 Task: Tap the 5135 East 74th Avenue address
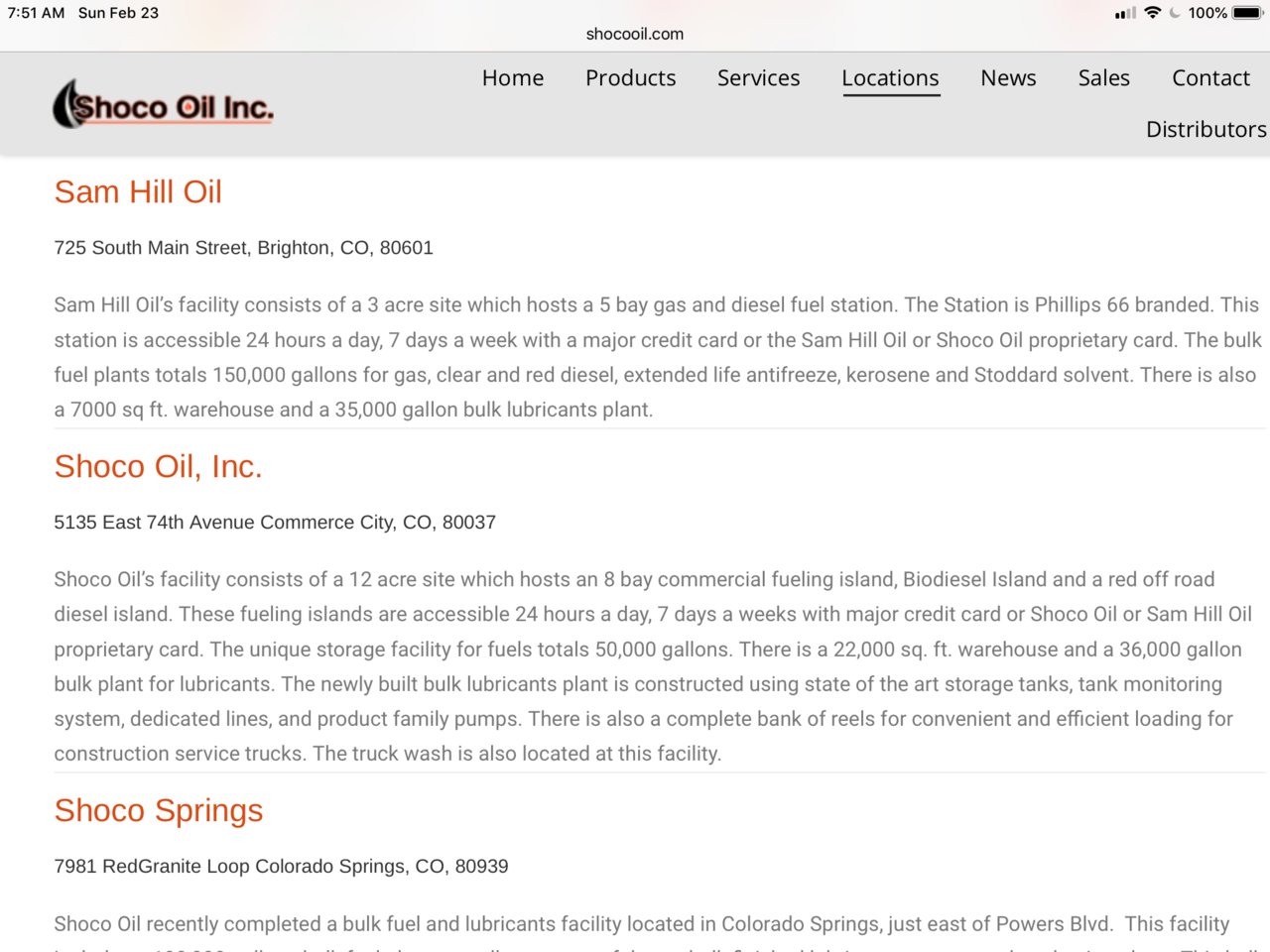(275, 523)
